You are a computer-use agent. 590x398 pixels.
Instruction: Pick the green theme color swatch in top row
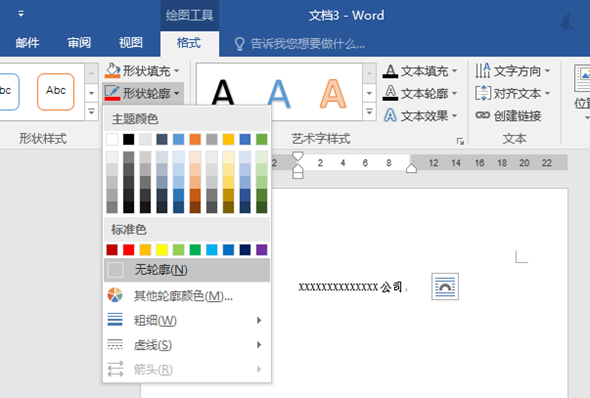262,139
